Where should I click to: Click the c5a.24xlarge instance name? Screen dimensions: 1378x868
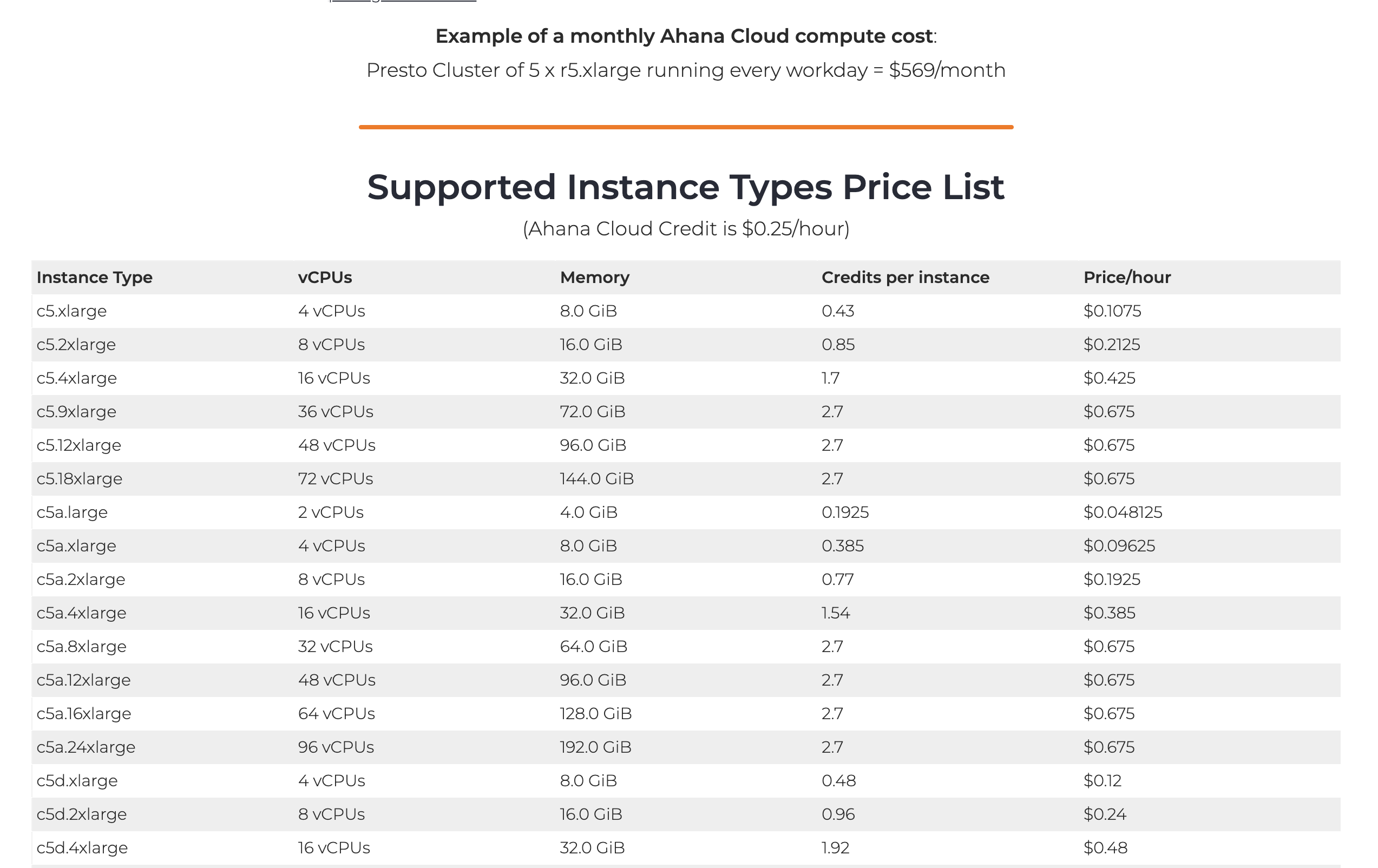86,747
